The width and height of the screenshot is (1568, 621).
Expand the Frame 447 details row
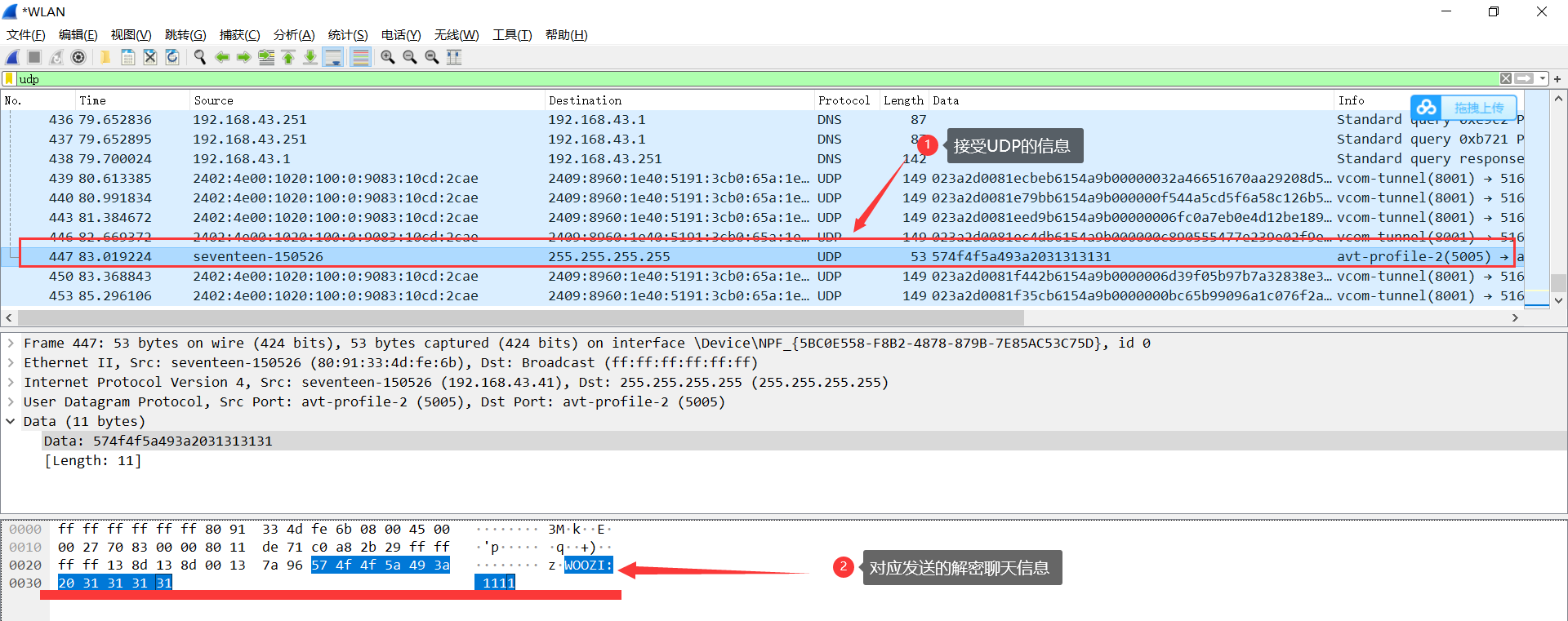11,344
